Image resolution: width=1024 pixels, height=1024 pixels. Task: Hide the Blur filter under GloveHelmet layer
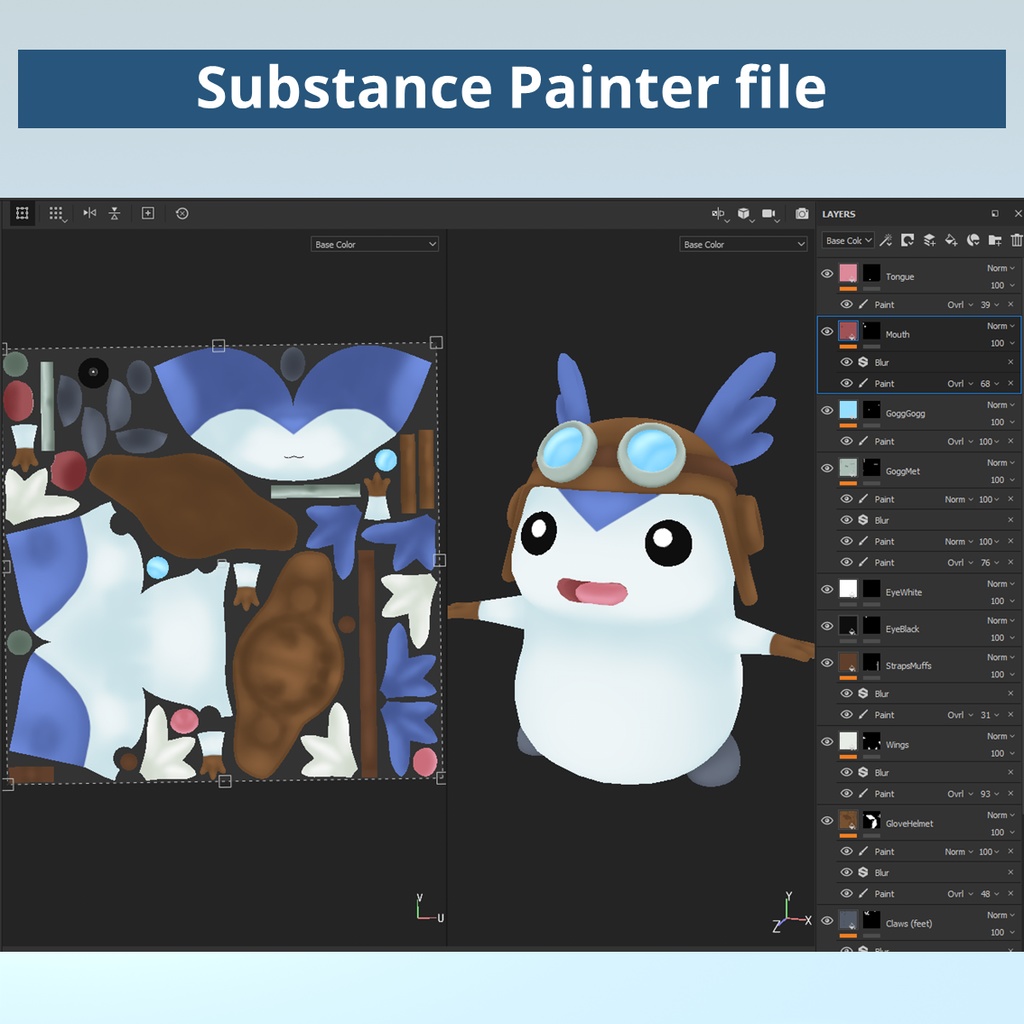pos(846,872)
